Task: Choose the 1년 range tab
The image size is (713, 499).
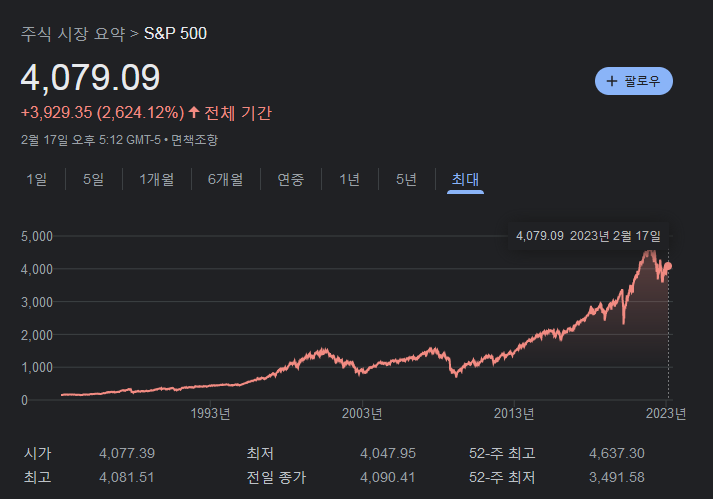Action: click(x=349, y=179)
